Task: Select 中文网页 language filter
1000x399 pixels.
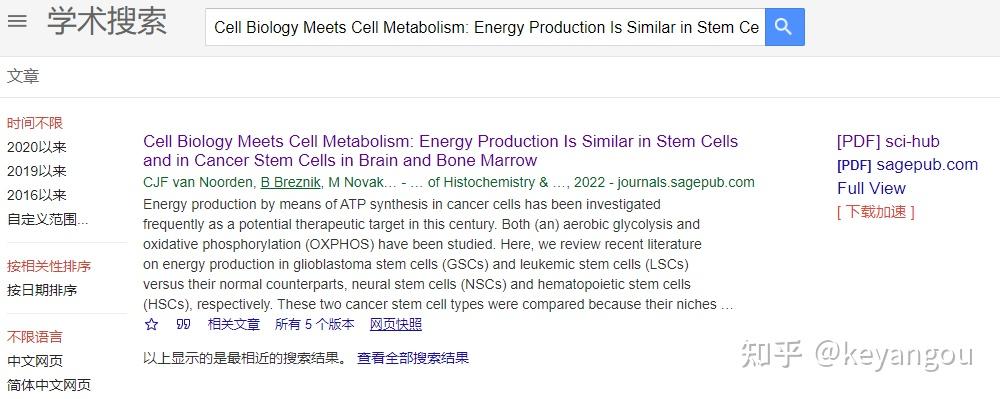Action: point(35,361)
